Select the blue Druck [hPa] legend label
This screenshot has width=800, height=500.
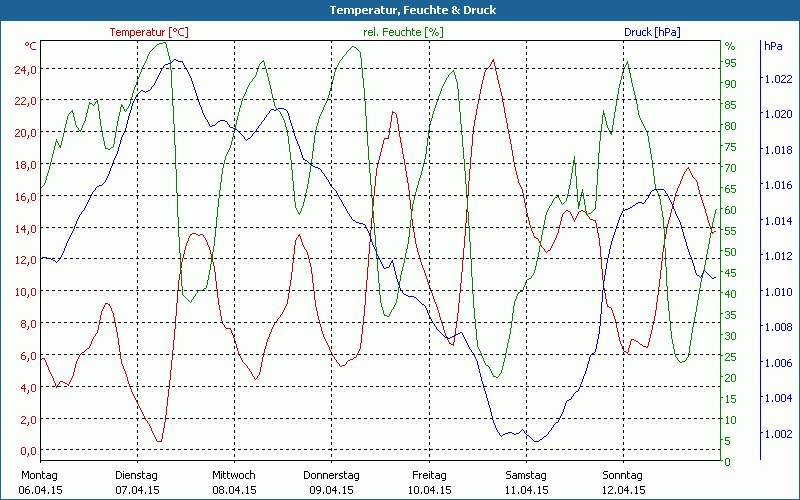click(x=652, y=32)
